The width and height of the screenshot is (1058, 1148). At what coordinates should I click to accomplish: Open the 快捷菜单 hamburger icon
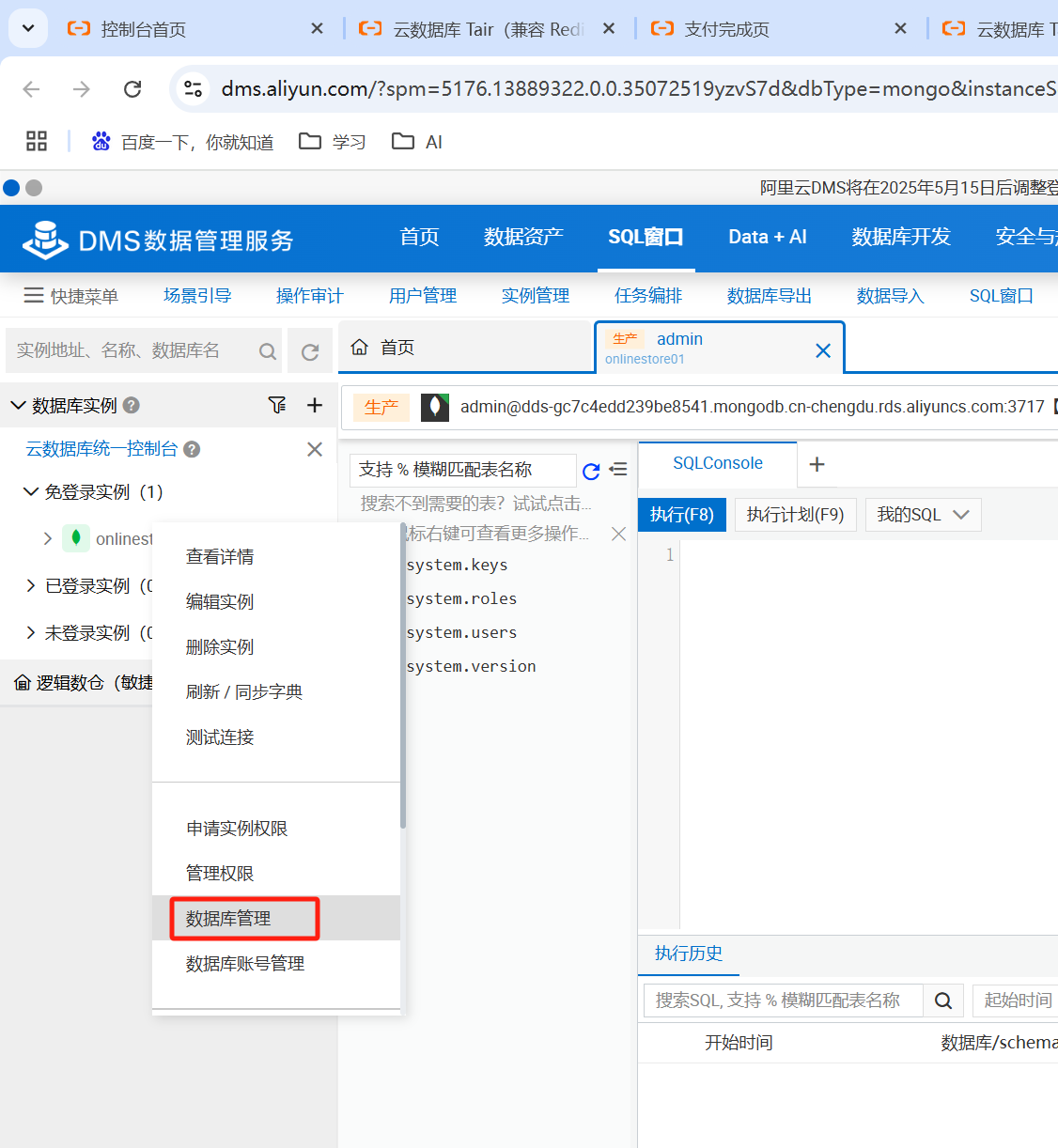pyautogui.click(x=34, y=295)
